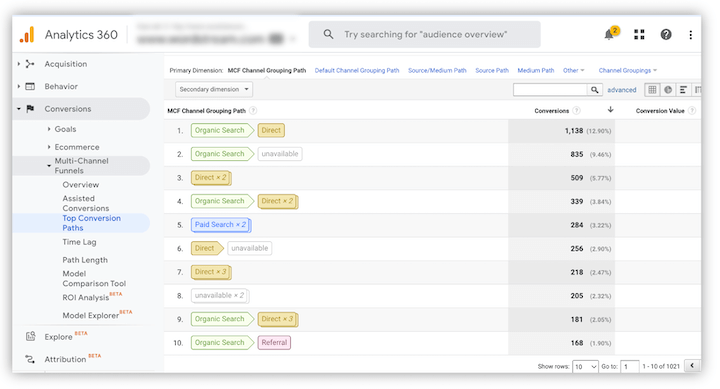The width and height of the screenshot is (720, 389).
Task: Click the 1,138 conversions value
Action: point(574,131)
